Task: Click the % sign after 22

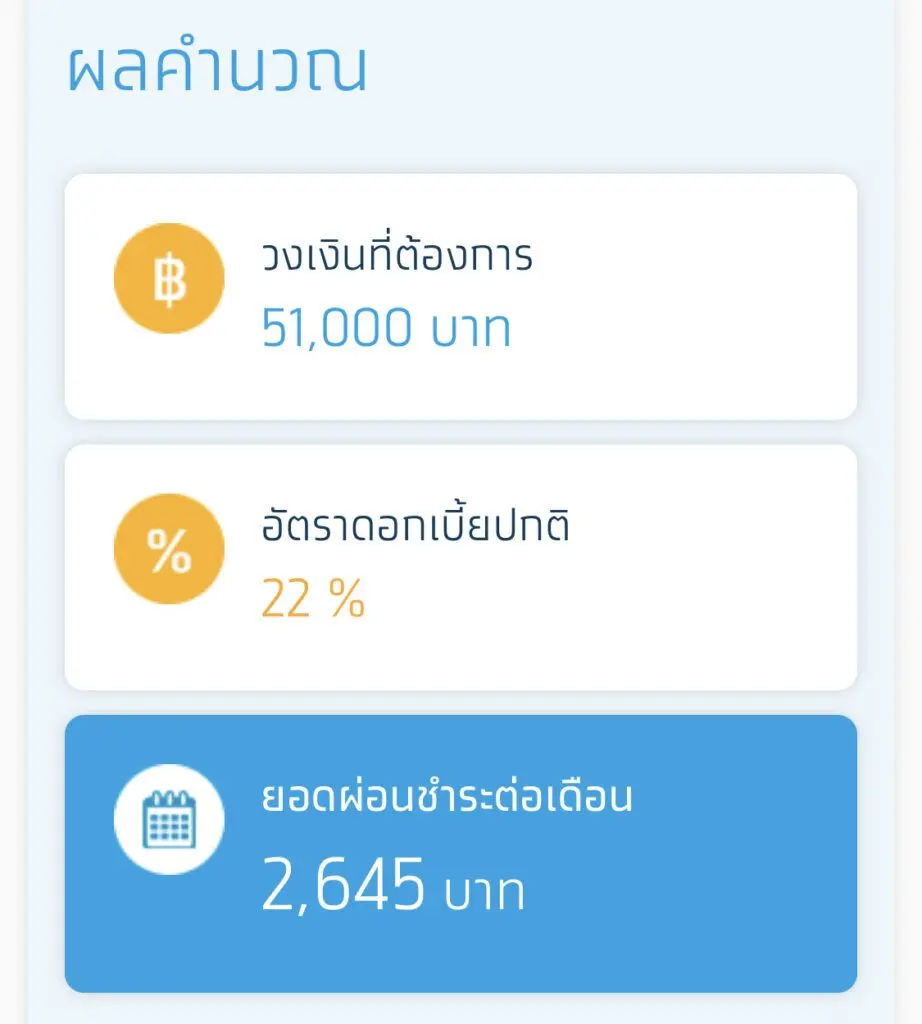Action: (x=346, y=598)
